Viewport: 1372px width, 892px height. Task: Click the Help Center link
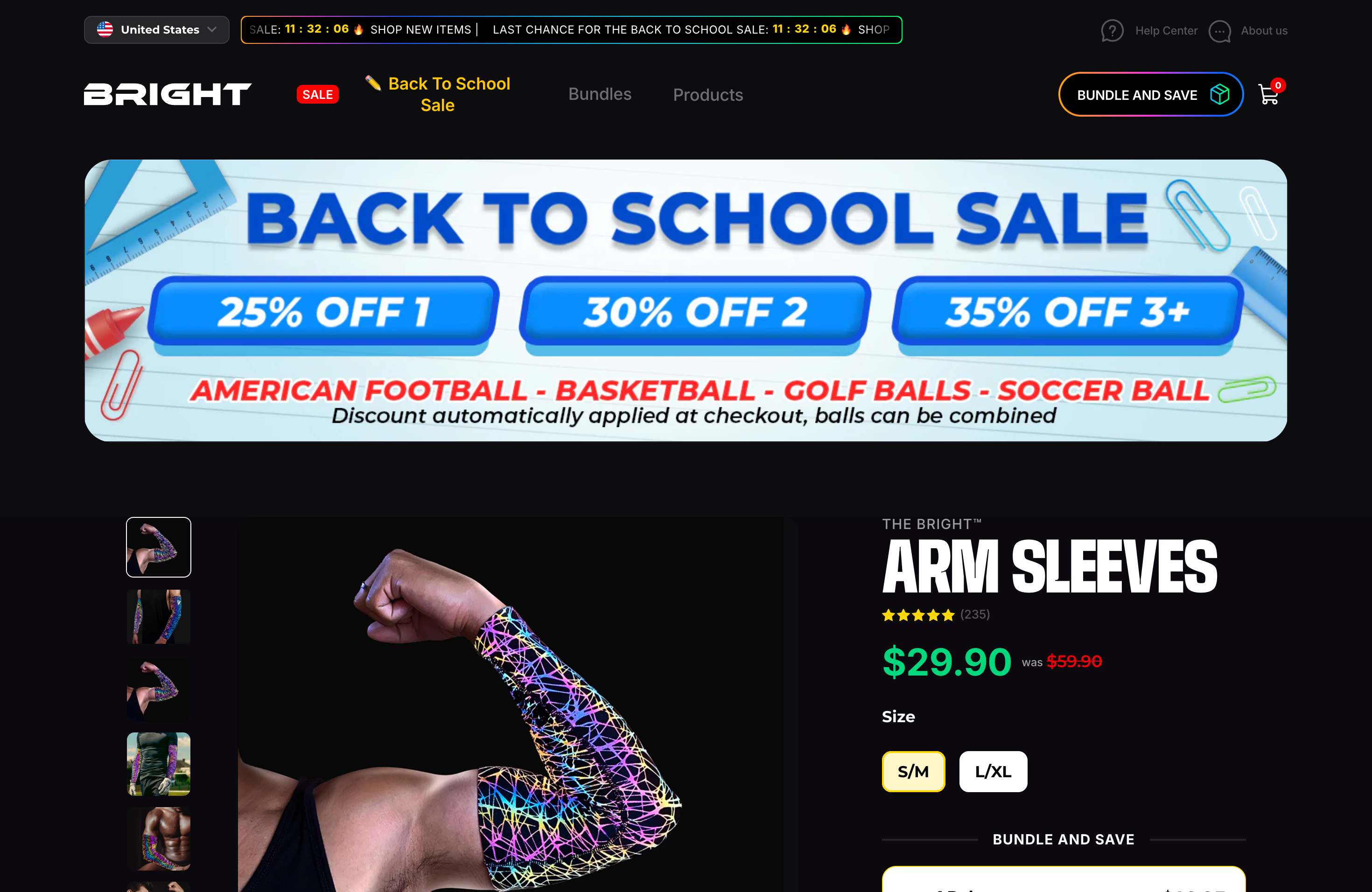click(1166, 30)
